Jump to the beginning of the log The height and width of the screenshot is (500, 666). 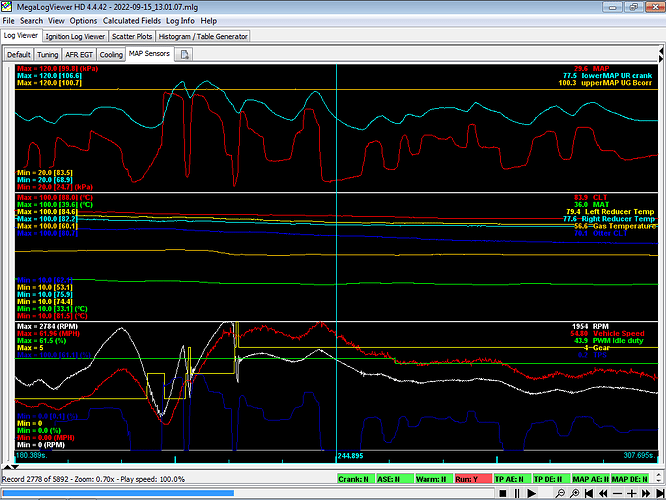(x=589, y=493)
